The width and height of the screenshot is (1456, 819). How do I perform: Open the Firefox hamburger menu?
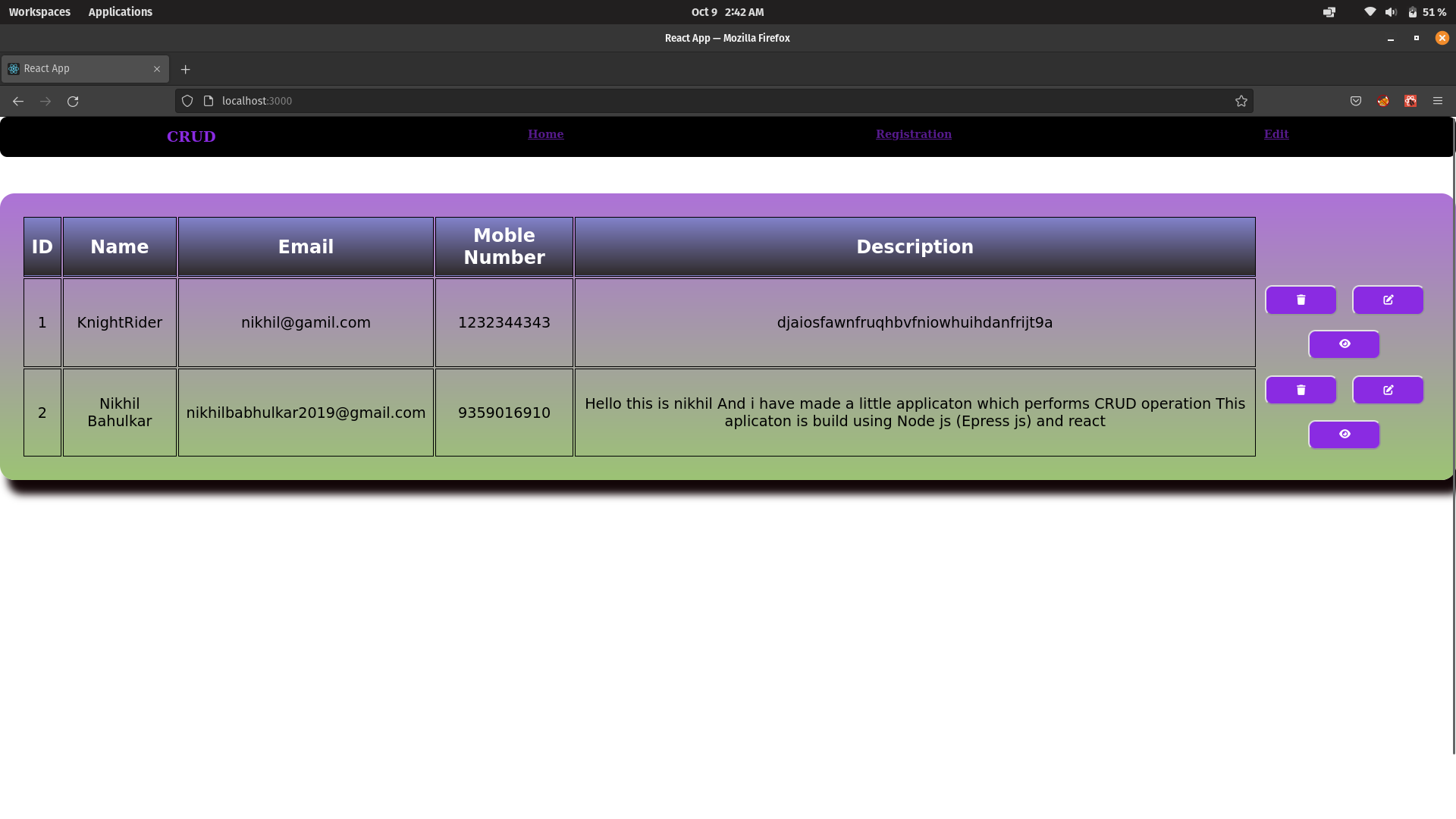coord(1437,101)
